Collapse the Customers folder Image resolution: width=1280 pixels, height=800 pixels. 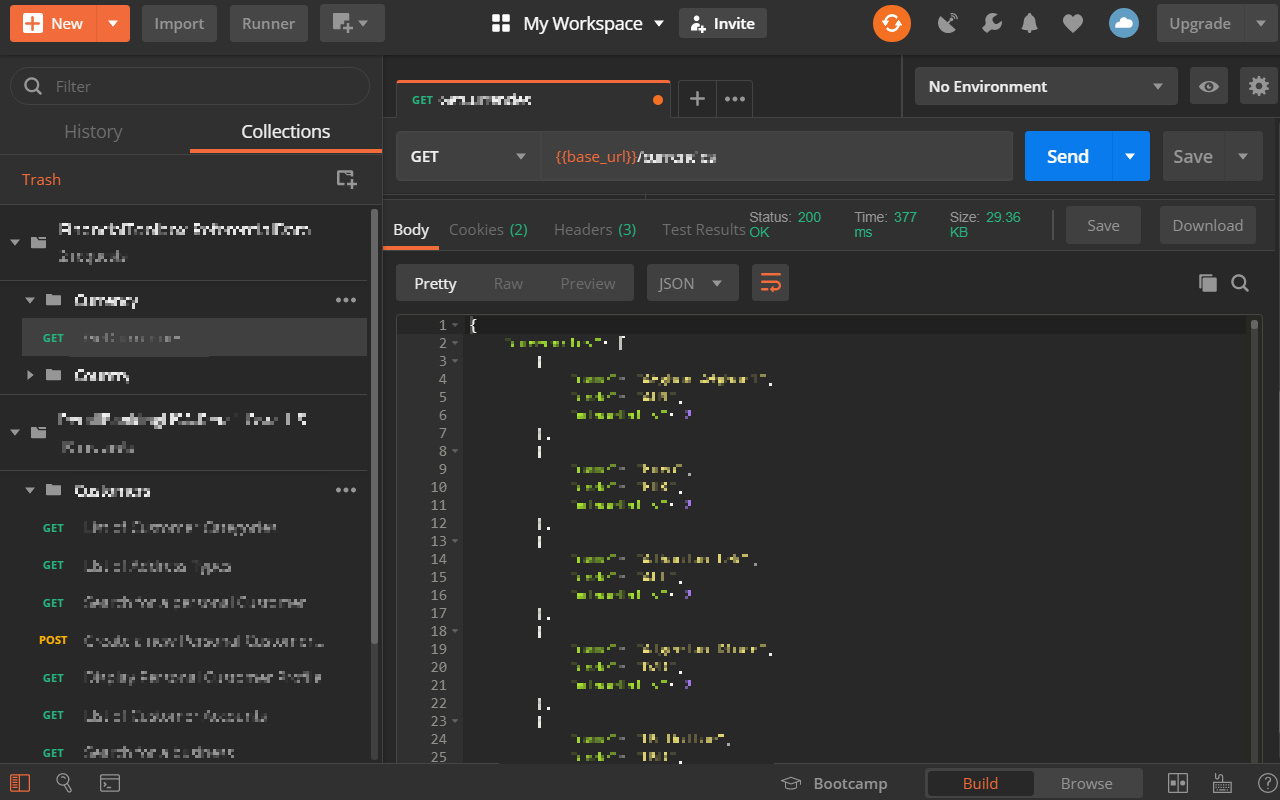coord(30,490)
